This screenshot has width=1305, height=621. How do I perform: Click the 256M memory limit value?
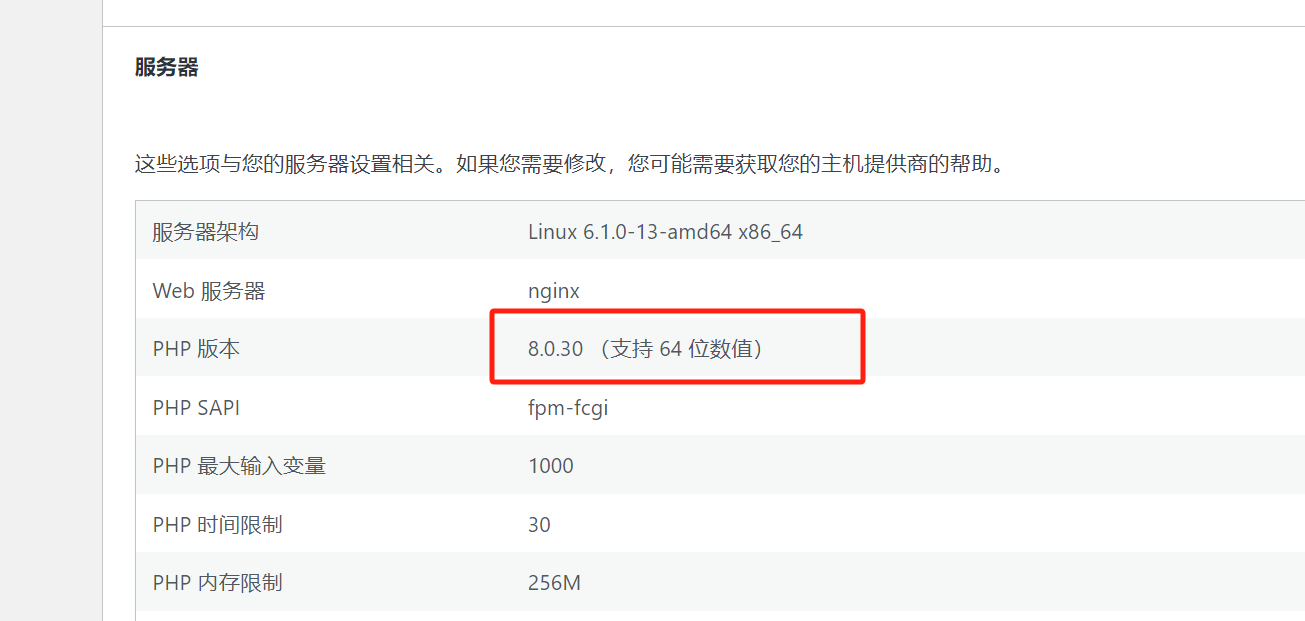(554, 583)
